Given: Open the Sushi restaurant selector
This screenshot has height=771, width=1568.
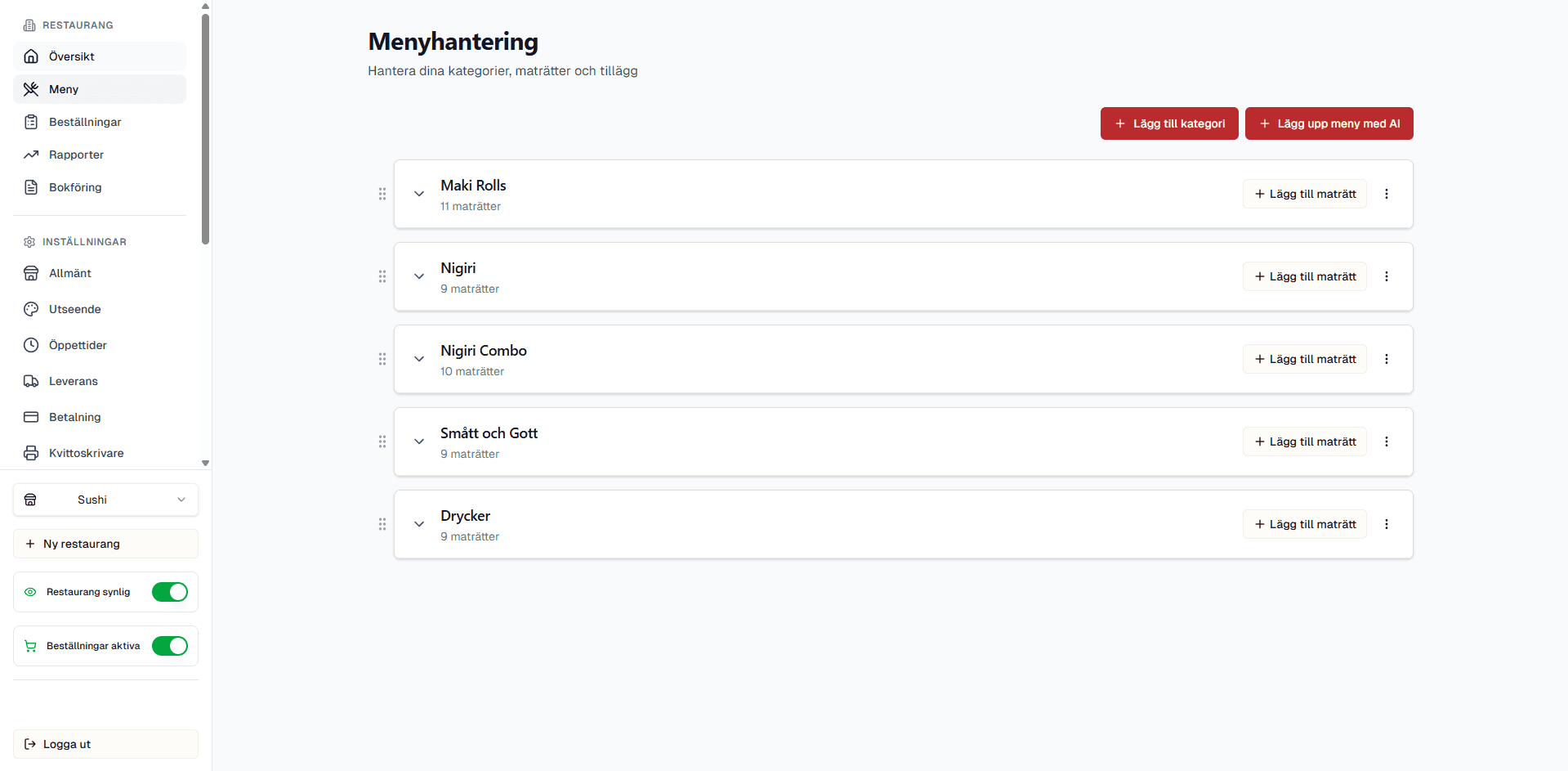Looking at the screenshot, I should (x=105, y=500).
